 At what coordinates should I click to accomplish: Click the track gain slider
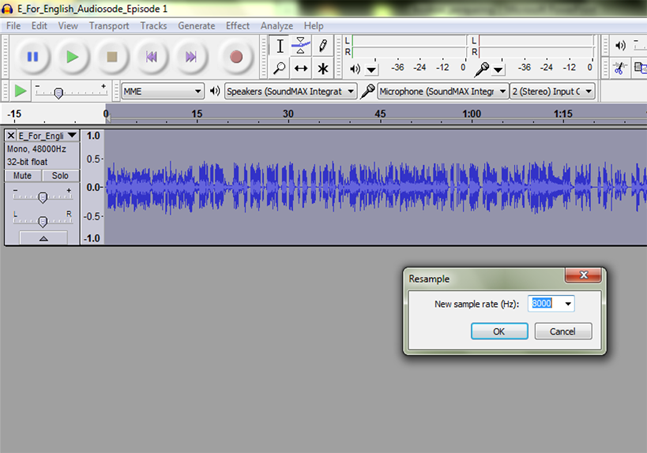pyautogui.click(x=42, y=197)
